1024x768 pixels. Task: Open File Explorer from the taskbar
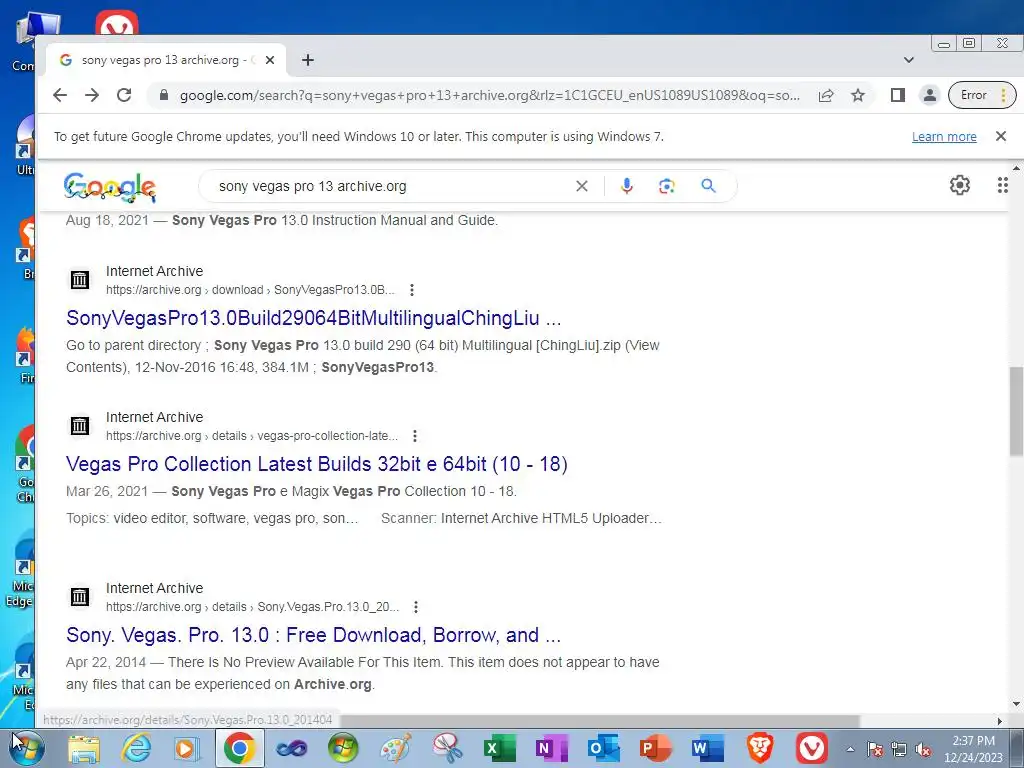pyautogui.click(x=84, y=749)
